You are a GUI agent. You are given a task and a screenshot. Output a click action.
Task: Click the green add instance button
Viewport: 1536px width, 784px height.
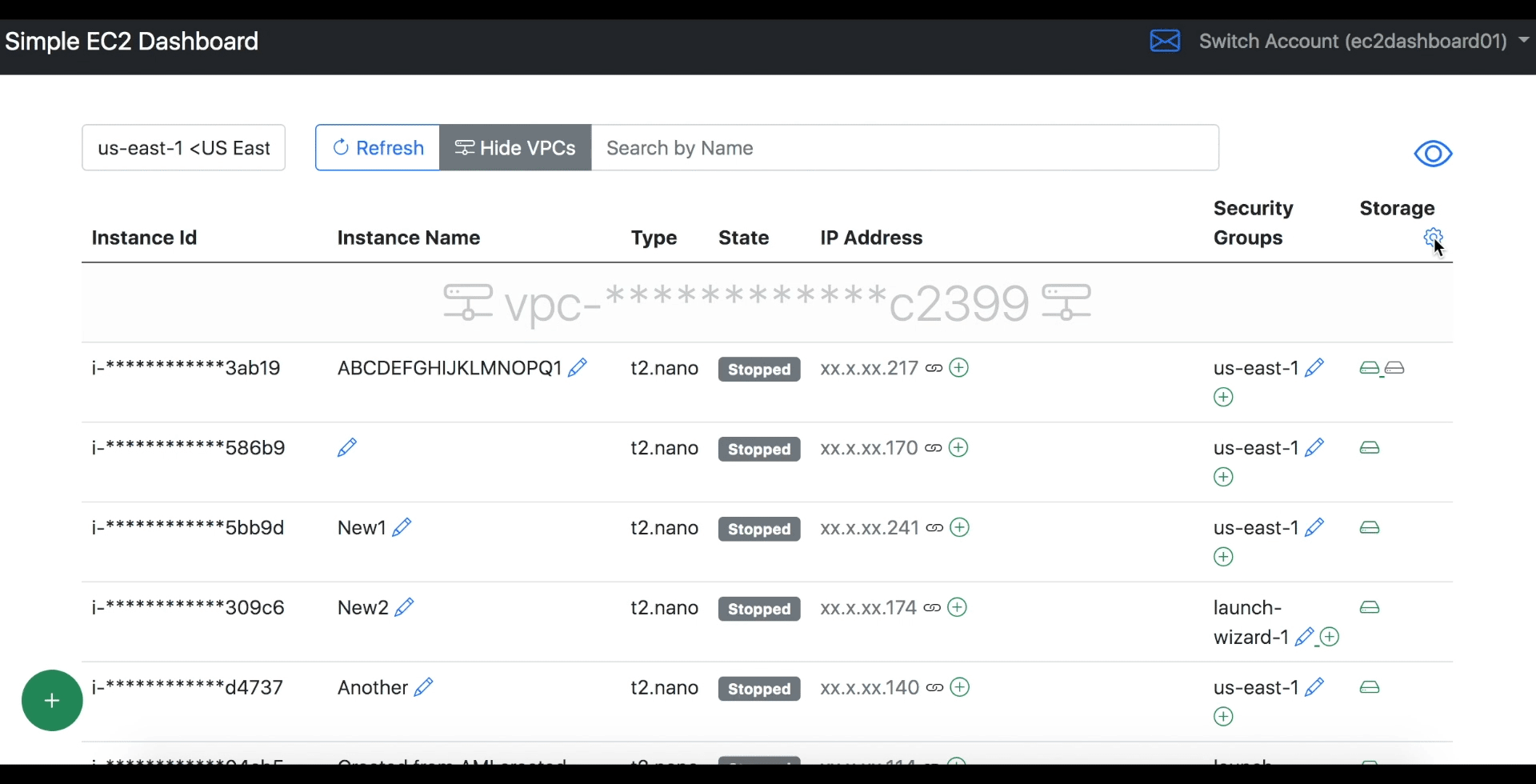[x=52, y=701]
